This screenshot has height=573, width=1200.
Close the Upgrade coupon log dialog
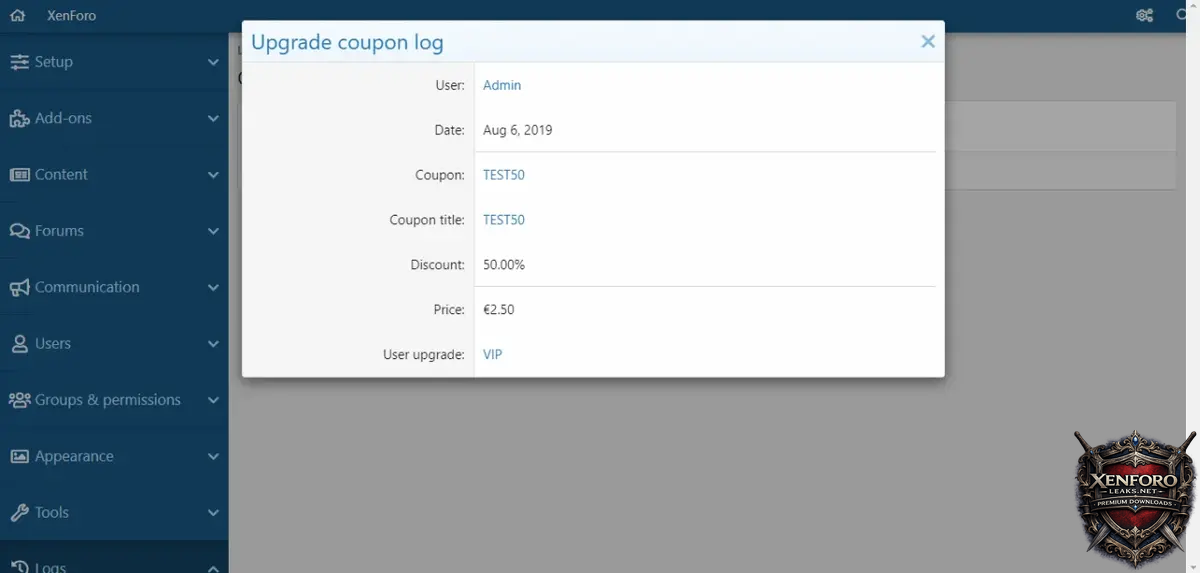click(928, 42)
